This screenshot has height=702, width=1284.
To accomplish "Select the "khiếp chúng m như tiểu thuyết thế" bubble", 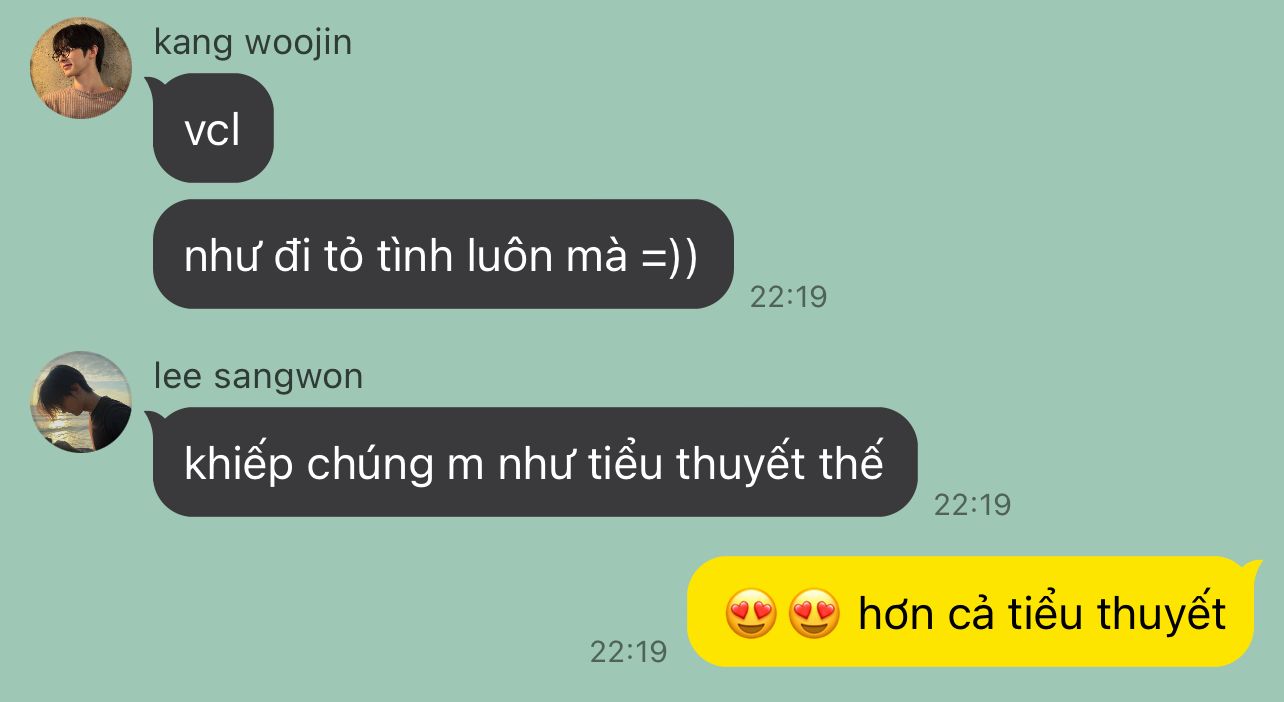I will (533, 462).
